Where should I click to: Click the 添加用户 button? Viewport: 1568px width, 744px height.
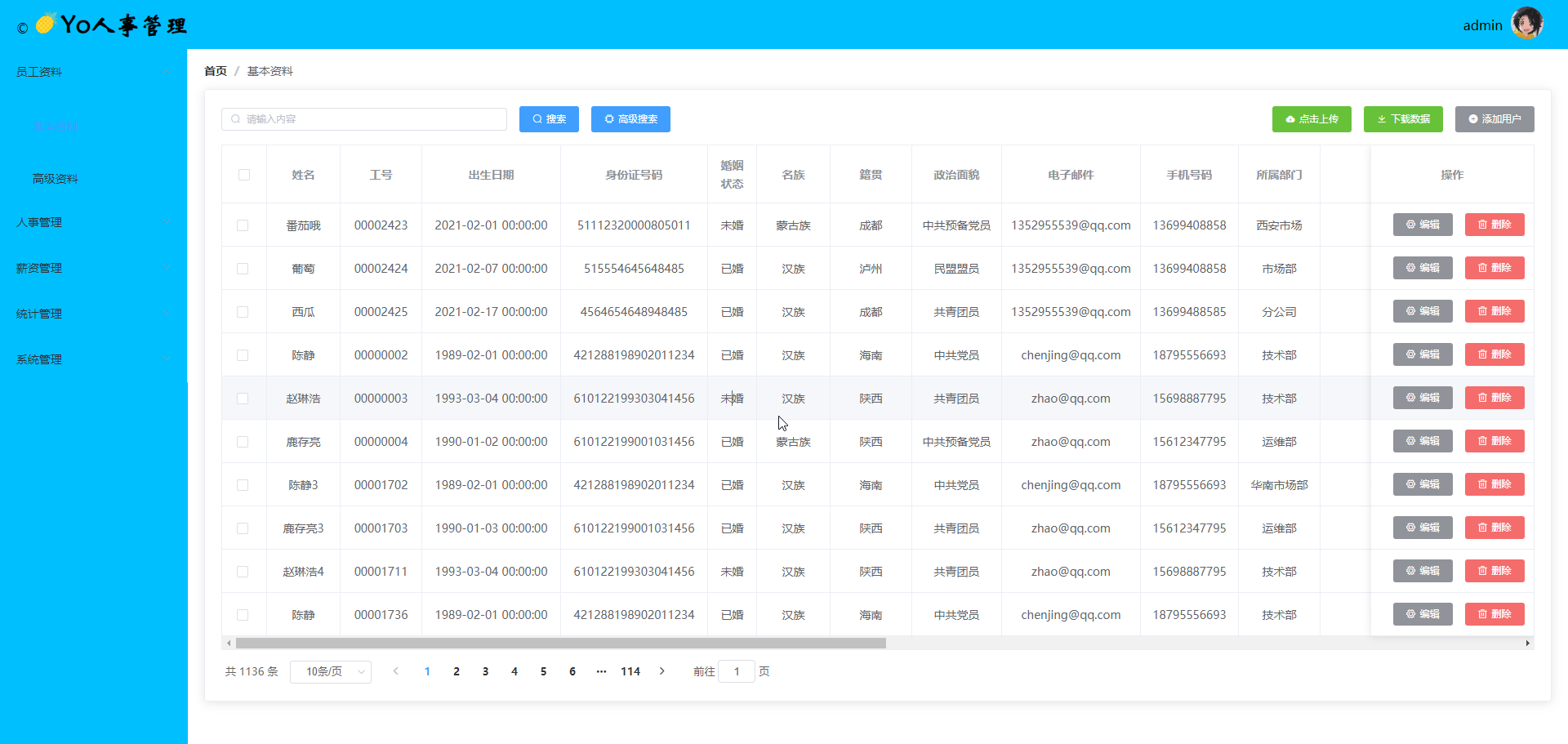tap(1494, 119)
